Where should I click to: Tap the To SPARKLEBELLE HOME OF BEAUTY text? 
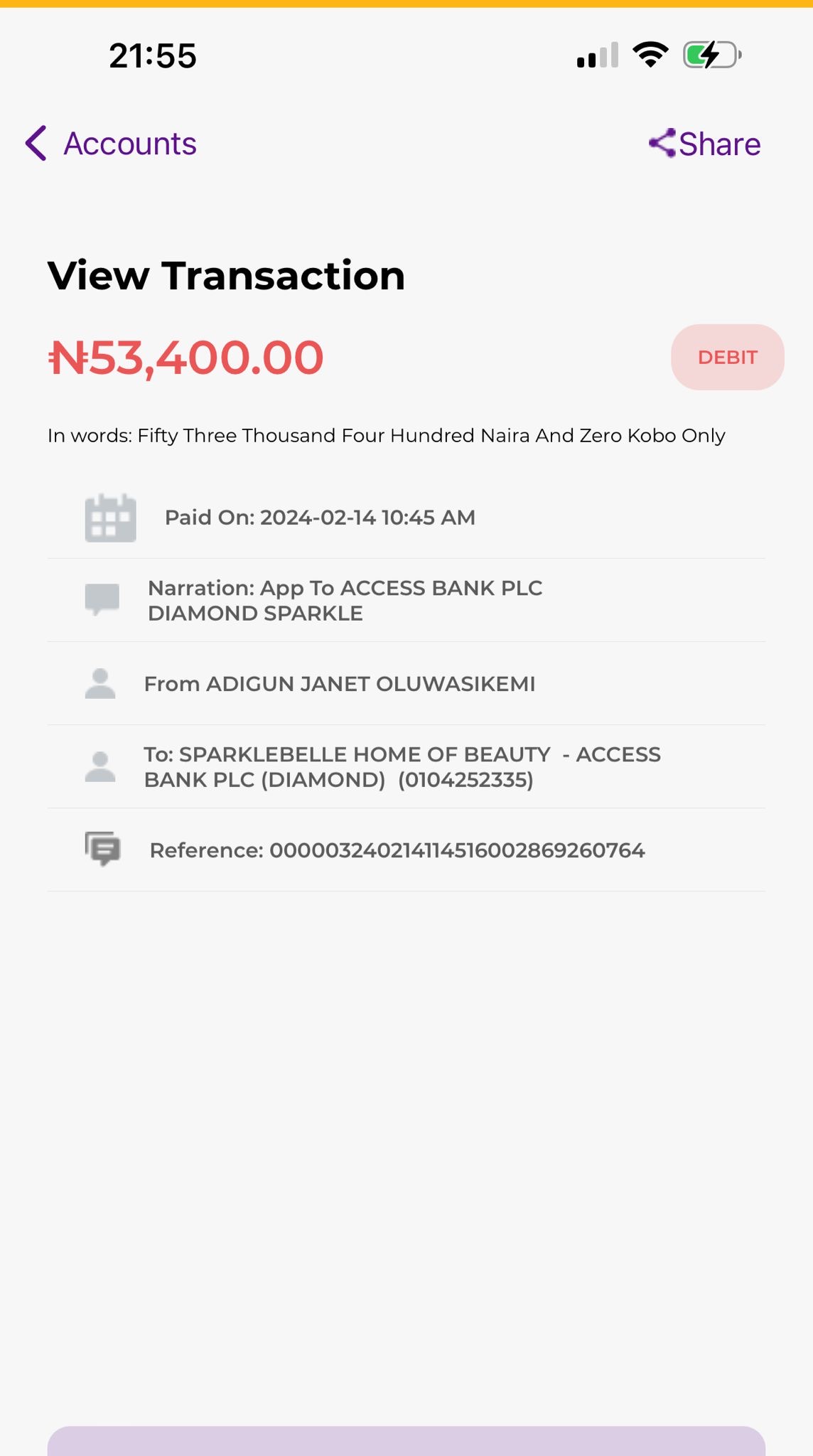click(402, 767)
